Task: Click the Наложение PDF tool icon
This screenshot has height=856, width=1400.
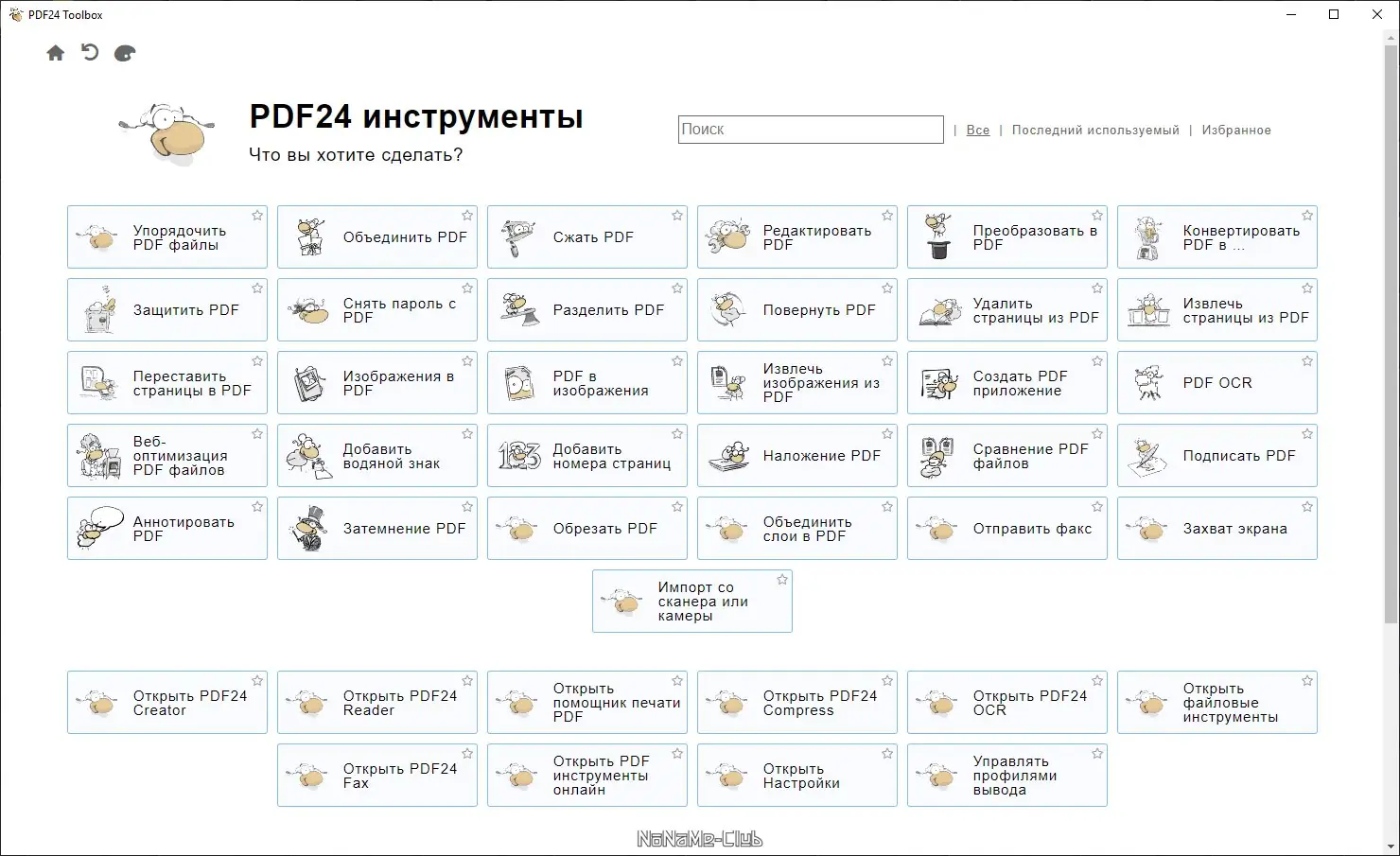Action: click(728, 456)
